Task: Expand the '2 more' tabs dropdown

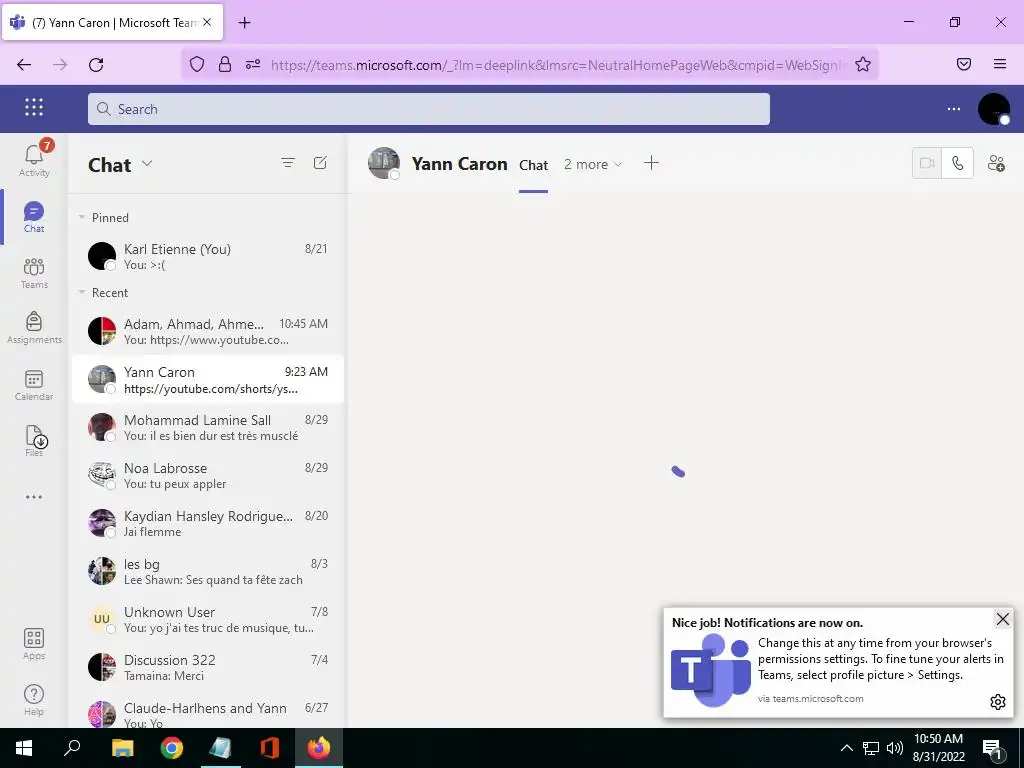Action: [x=592, y=165]
